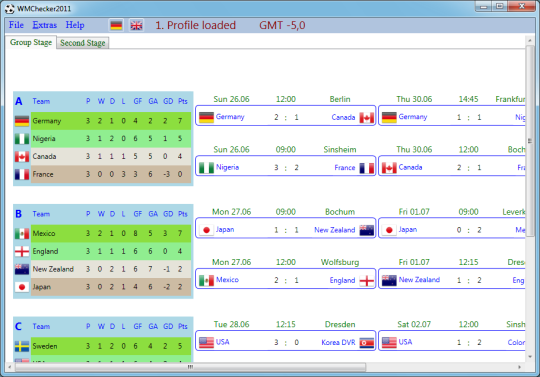Viewport: 540px width, 377px height.
Task: Switch language with the German flag icon
Action: tap(116, 25)
